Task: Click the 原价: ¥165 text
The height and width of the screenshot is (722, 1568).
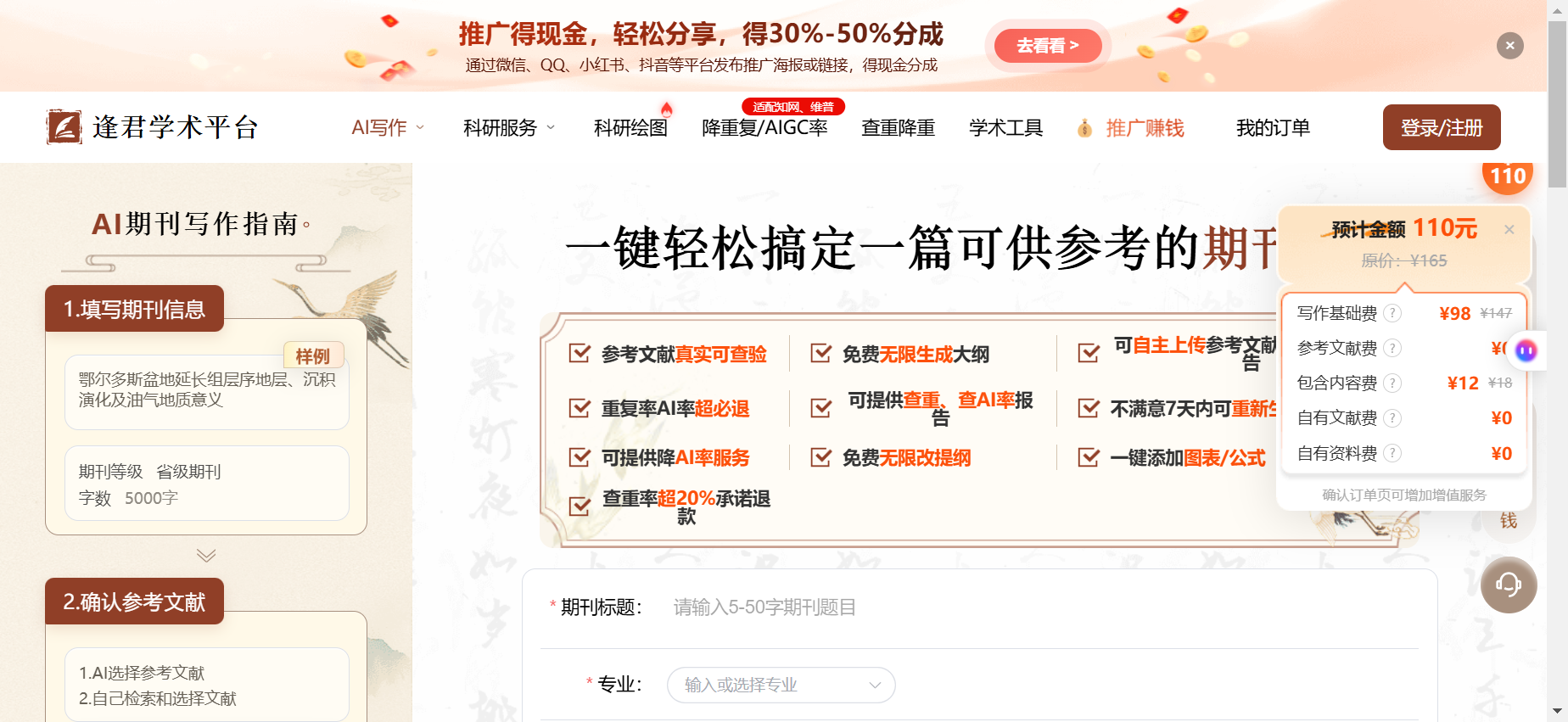Action: pos(1404,260)
